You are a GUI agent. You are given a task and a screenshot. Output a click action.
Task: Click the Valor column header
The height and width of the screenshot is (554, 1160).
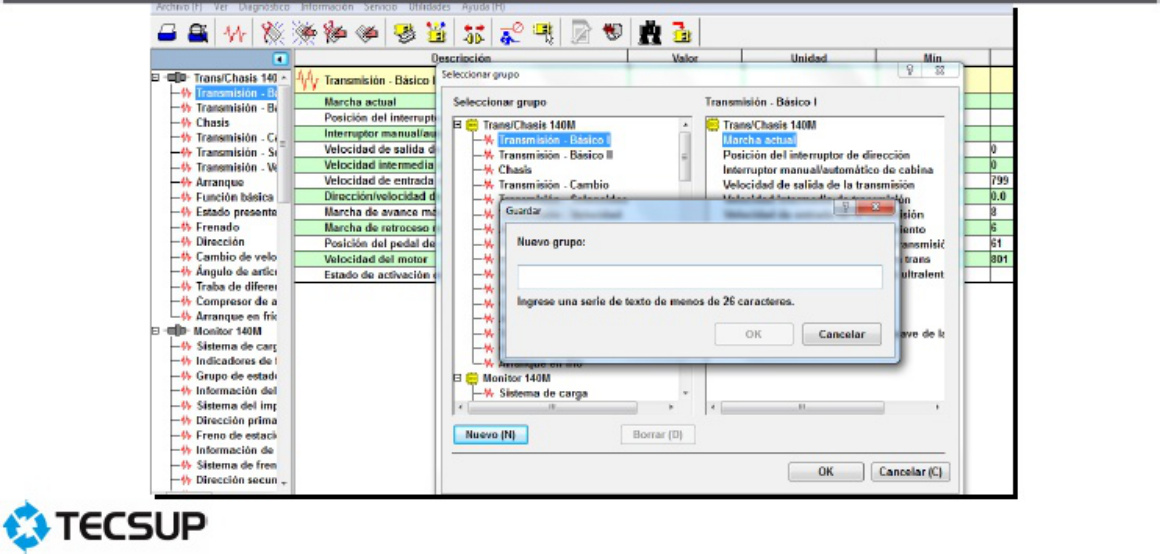click(x=684, y=58)
